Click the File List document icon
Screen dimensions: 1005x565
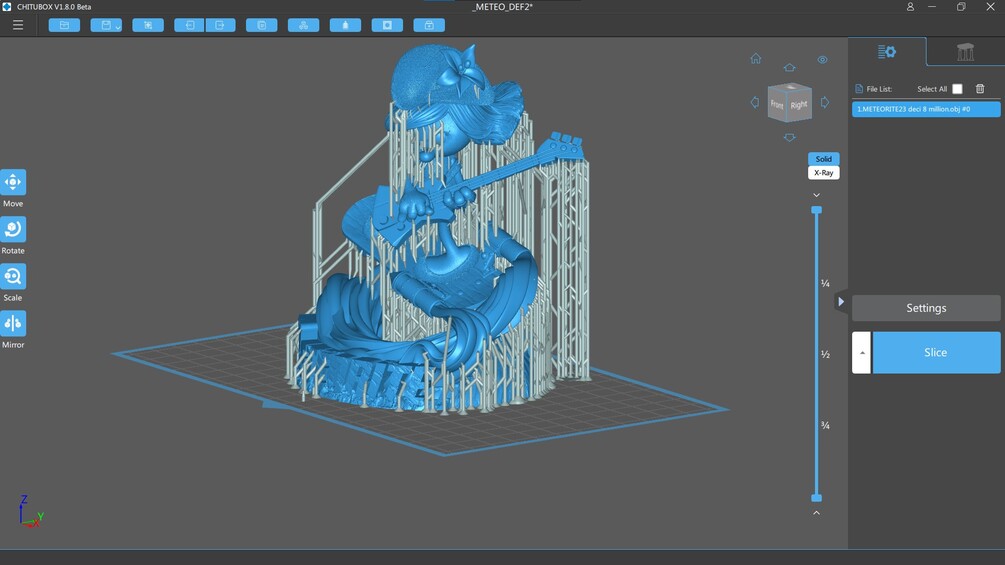[x=859, y=89]
